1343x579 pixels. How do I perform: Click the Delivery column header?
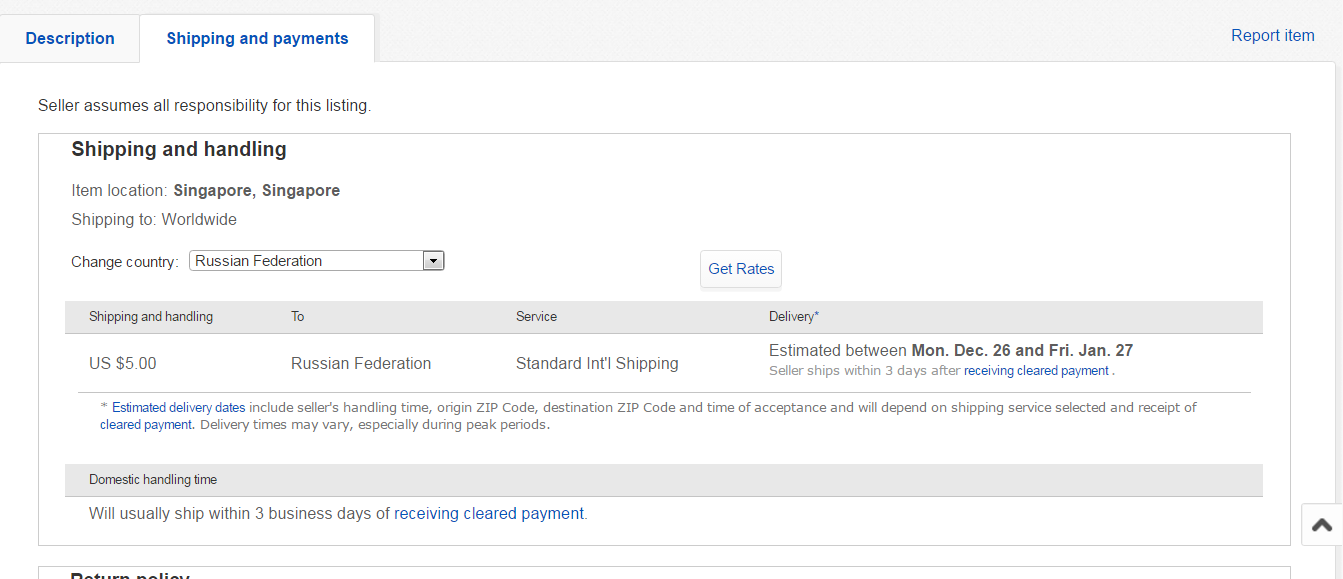793,317
